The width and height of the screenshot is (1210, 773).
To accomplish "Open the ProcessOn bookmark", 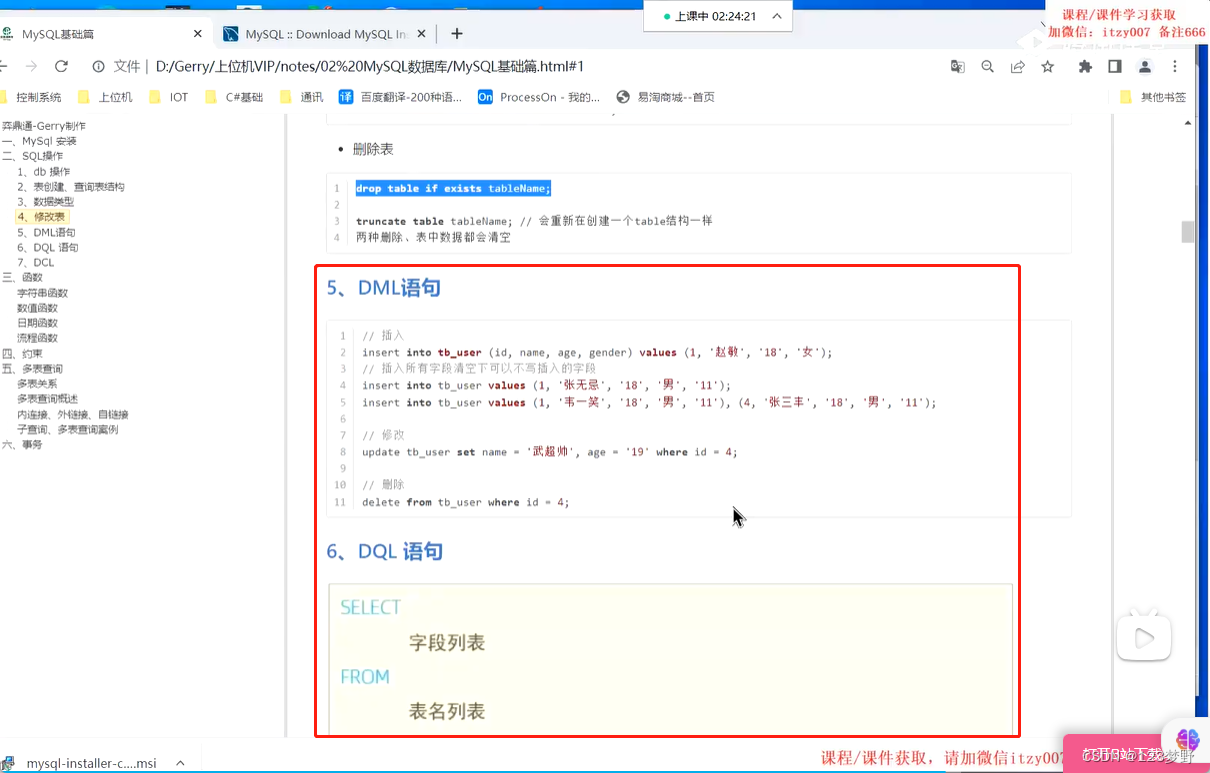I will 539,97.
